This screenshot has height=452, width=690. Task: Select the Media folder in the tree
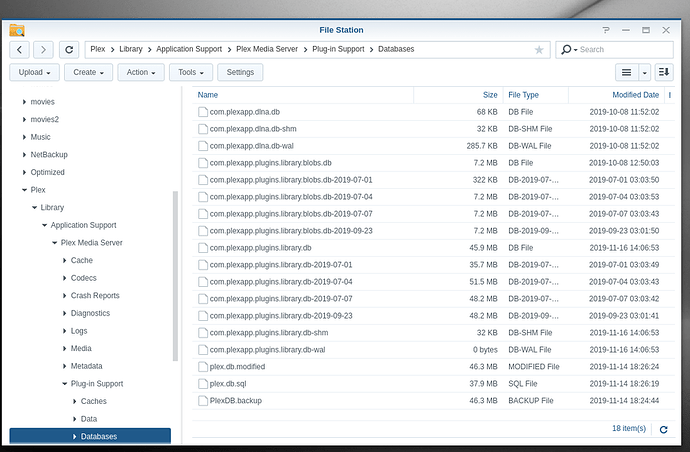pyautogui.click(x=81, y=348)
